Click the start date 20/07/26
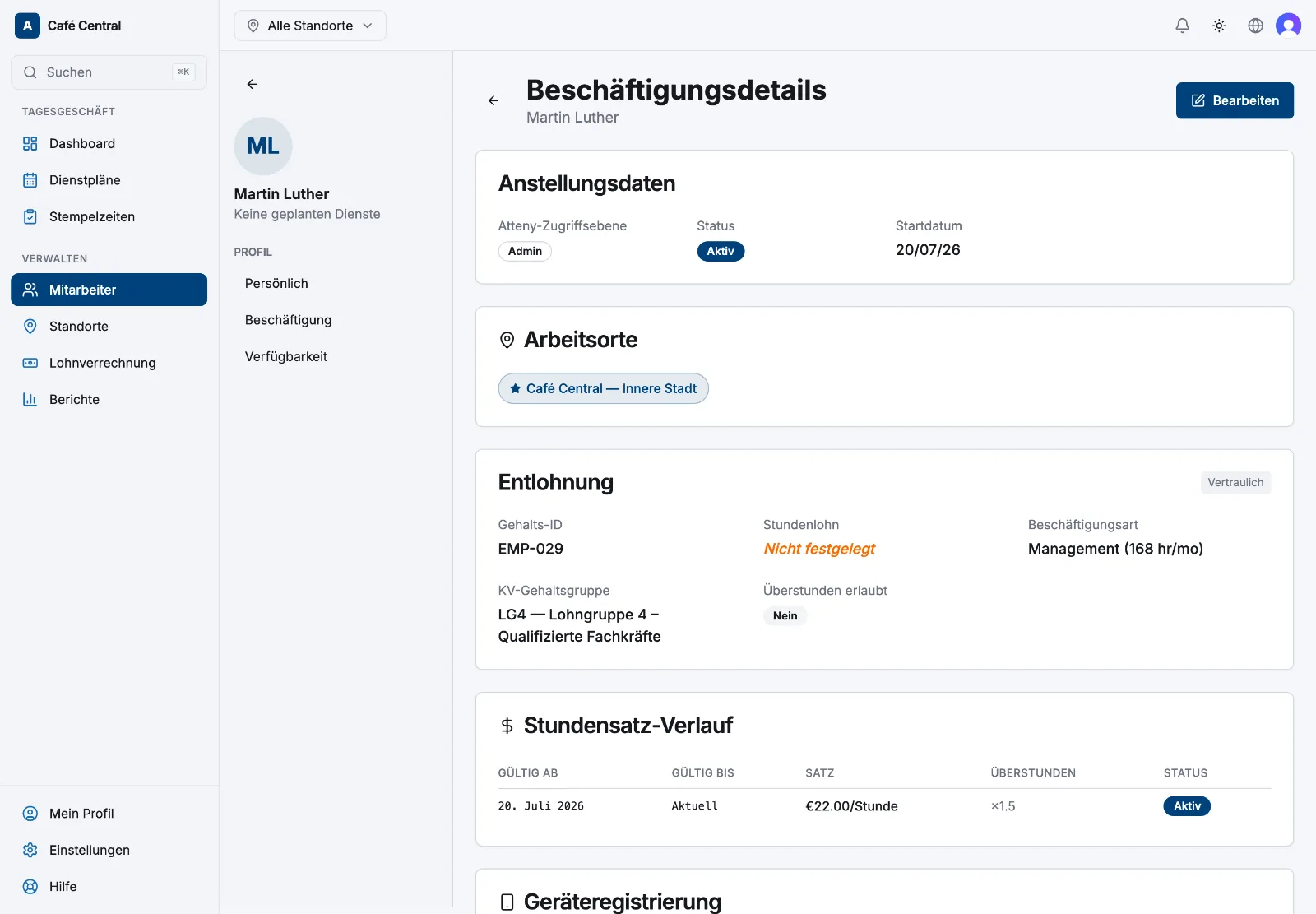 click(928, 250)
